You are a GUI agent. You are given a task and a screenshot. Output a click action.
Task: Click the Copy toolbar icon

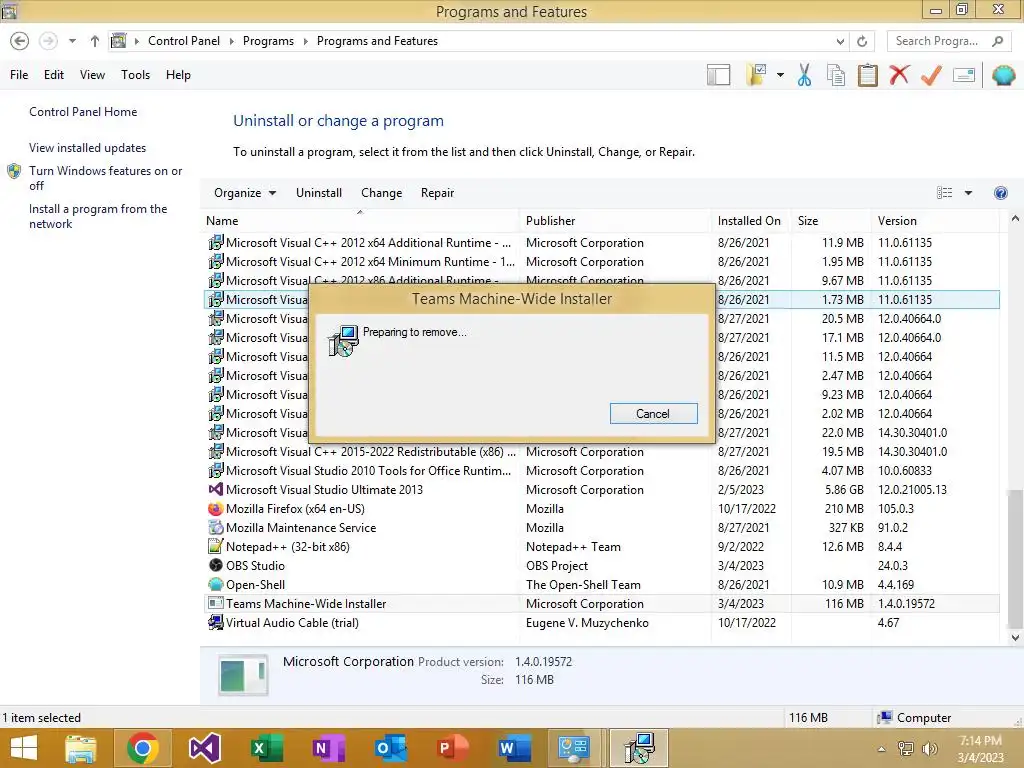pyautogui.click(x=836, y=75)
